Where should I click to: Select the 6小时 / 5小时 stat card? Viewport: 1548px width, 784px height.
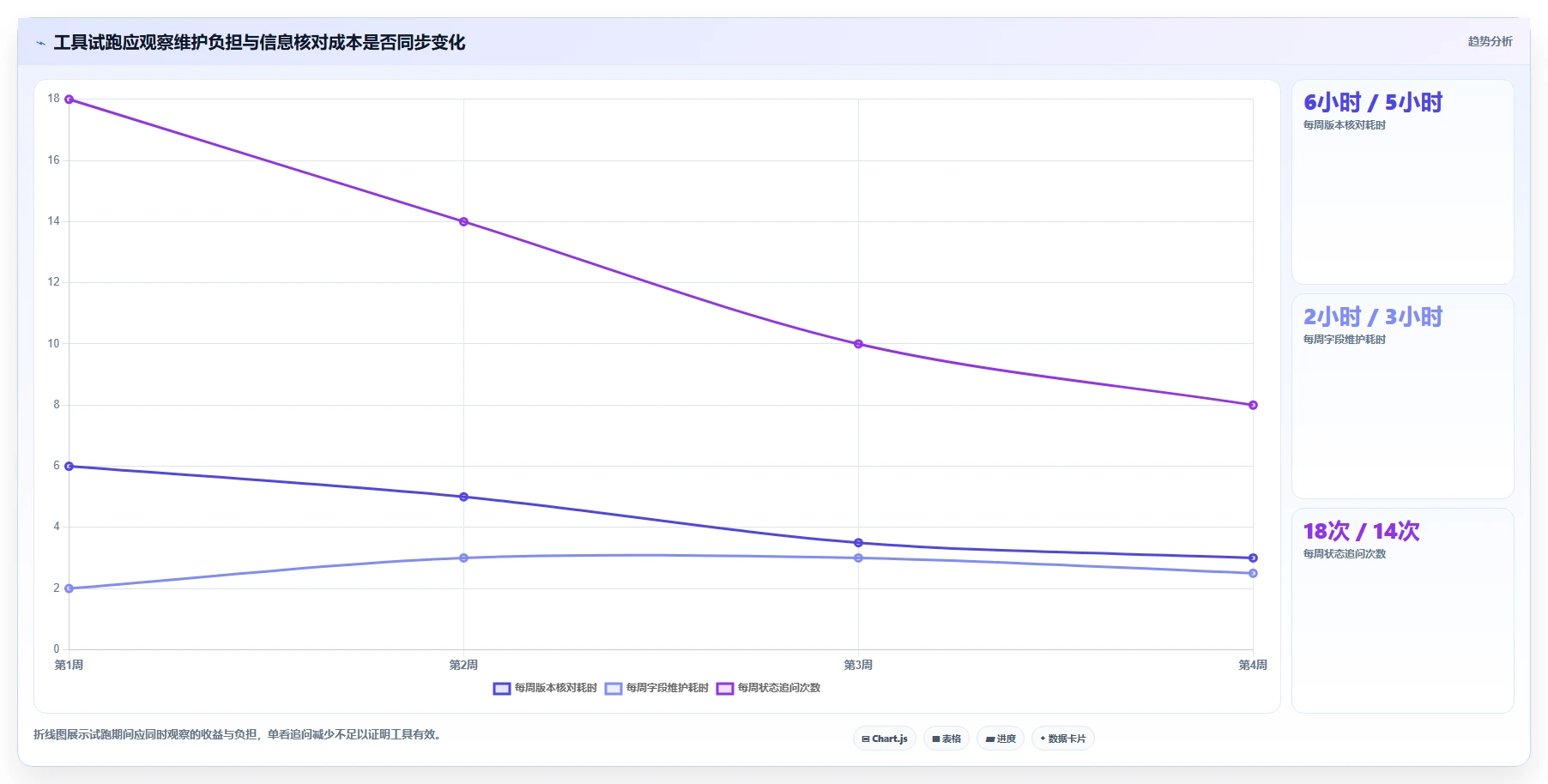click(1402, 182)
